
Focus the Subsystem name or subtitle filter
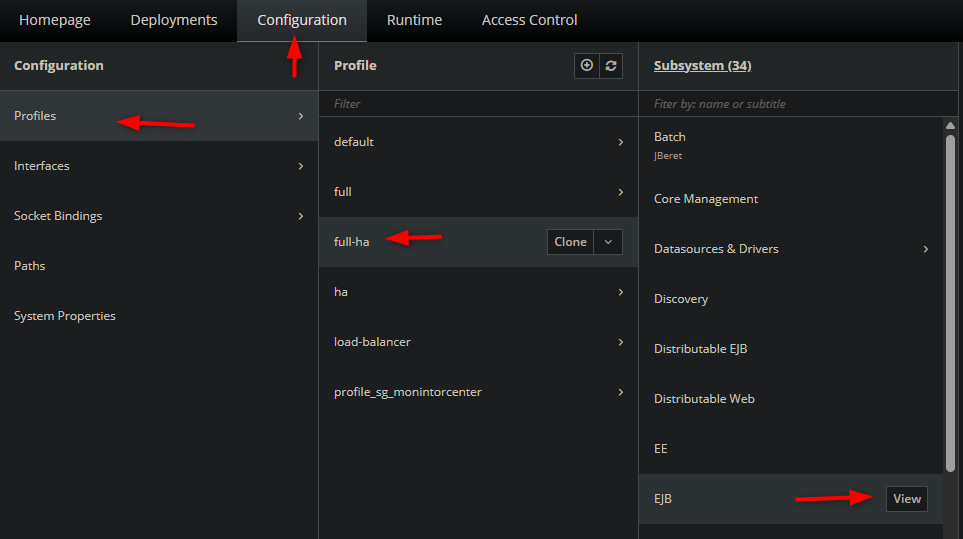(x=798, y=104)
